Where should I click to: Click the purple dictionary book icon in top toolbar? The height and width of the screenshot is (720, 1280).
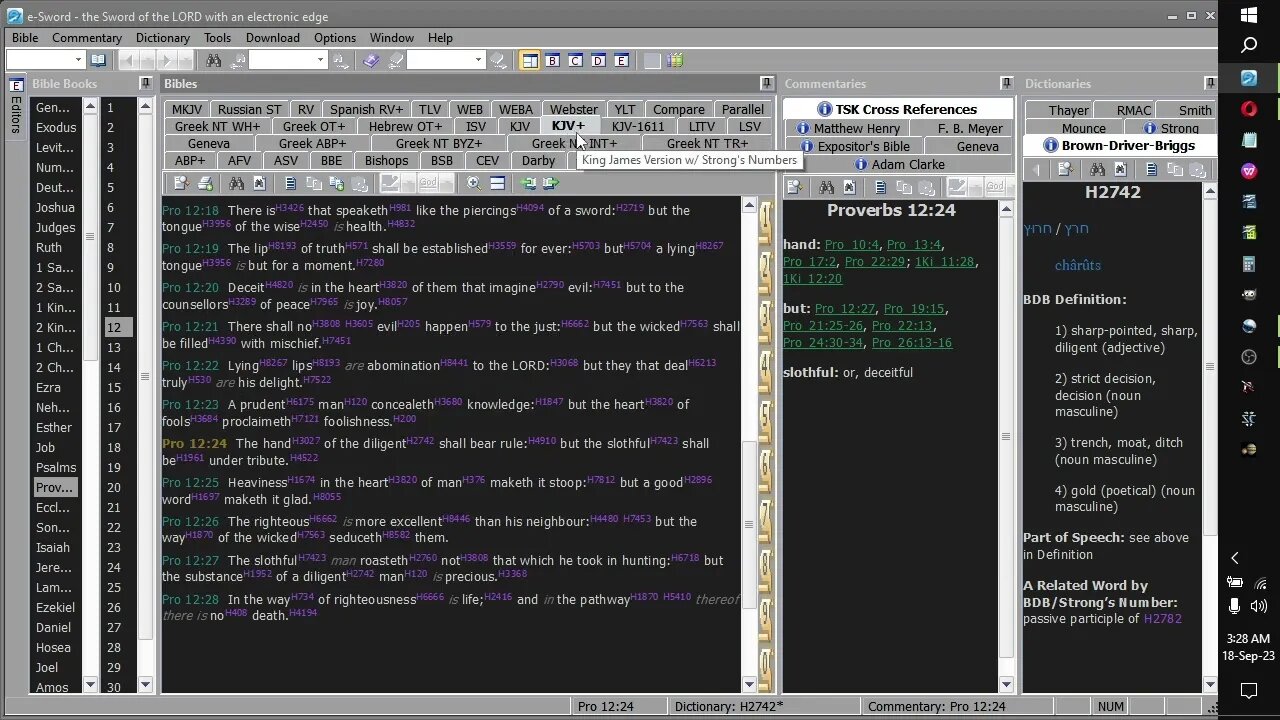coord(371,60)
